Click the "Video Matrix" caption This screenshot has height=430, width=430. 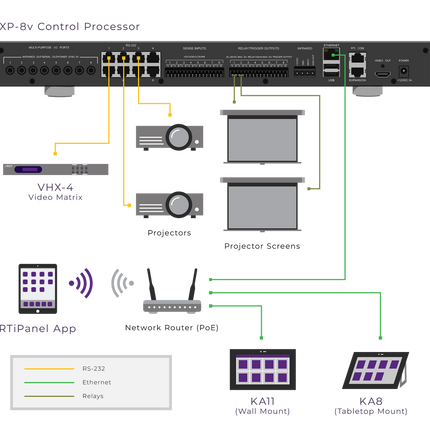55,197
